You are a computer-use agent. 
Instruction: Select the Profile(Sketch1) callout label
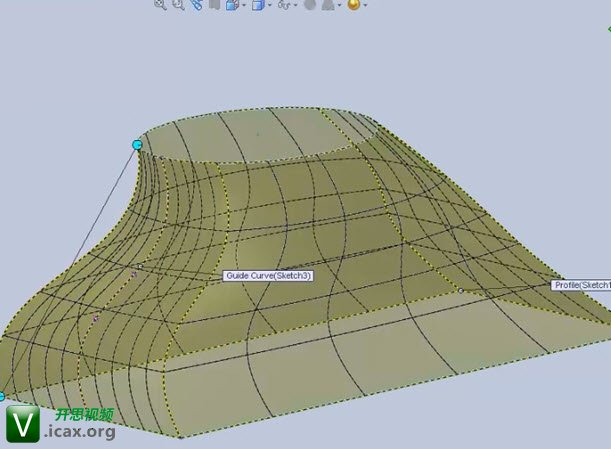point(581,285)
